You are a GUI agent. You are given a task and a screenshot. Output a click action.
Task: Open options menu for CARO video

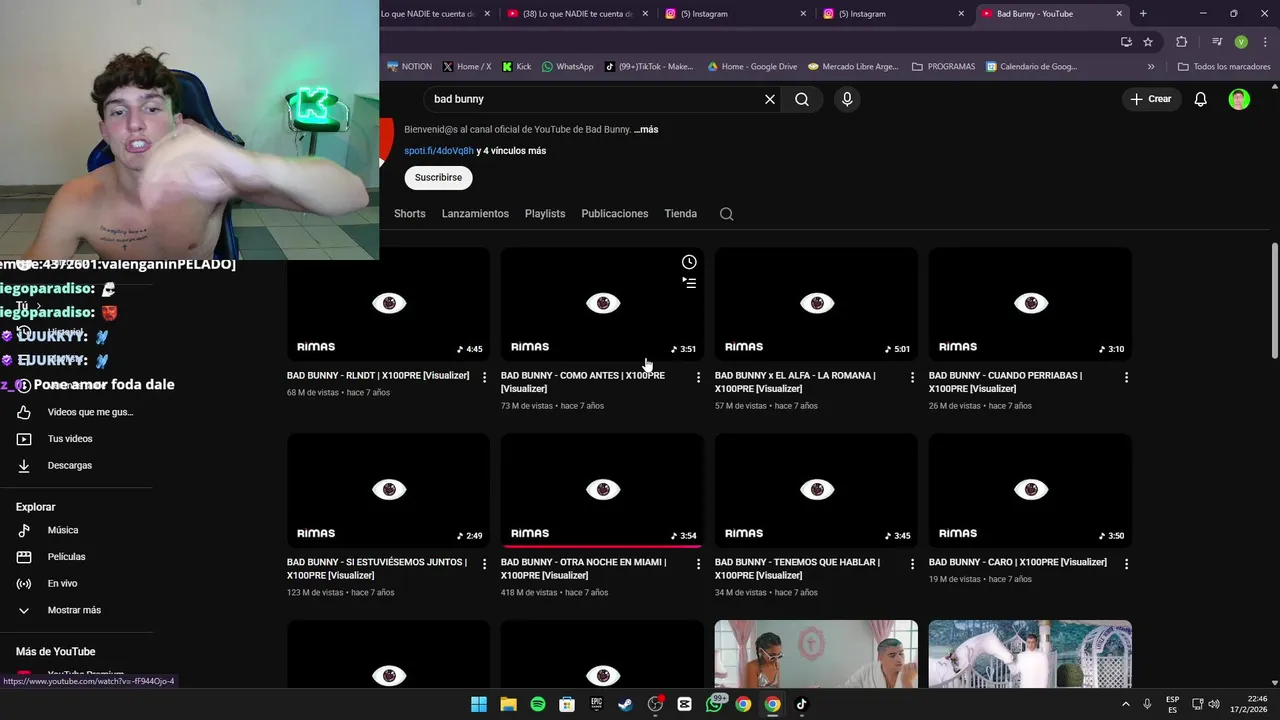pyautogui.click(x=1126, y=564)
